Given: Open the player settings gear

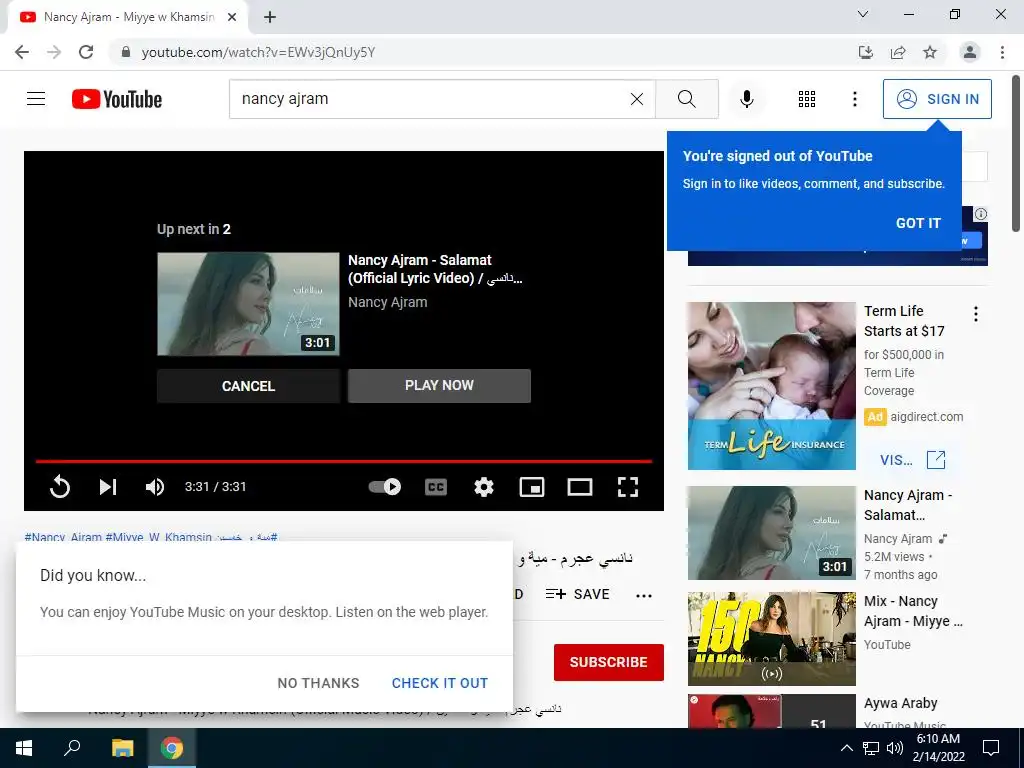Looking at the screenshot, I should click(x=483, y=487).
